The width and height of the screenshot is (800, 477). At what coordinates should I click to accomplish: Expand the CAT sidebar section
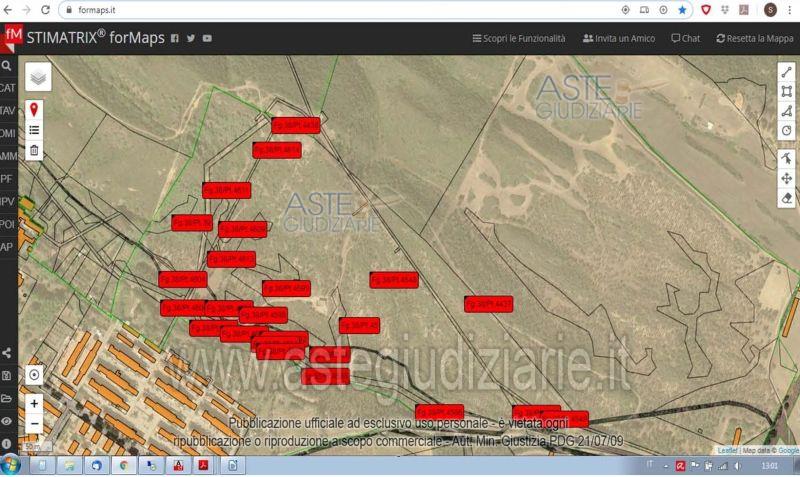point(8,88)
